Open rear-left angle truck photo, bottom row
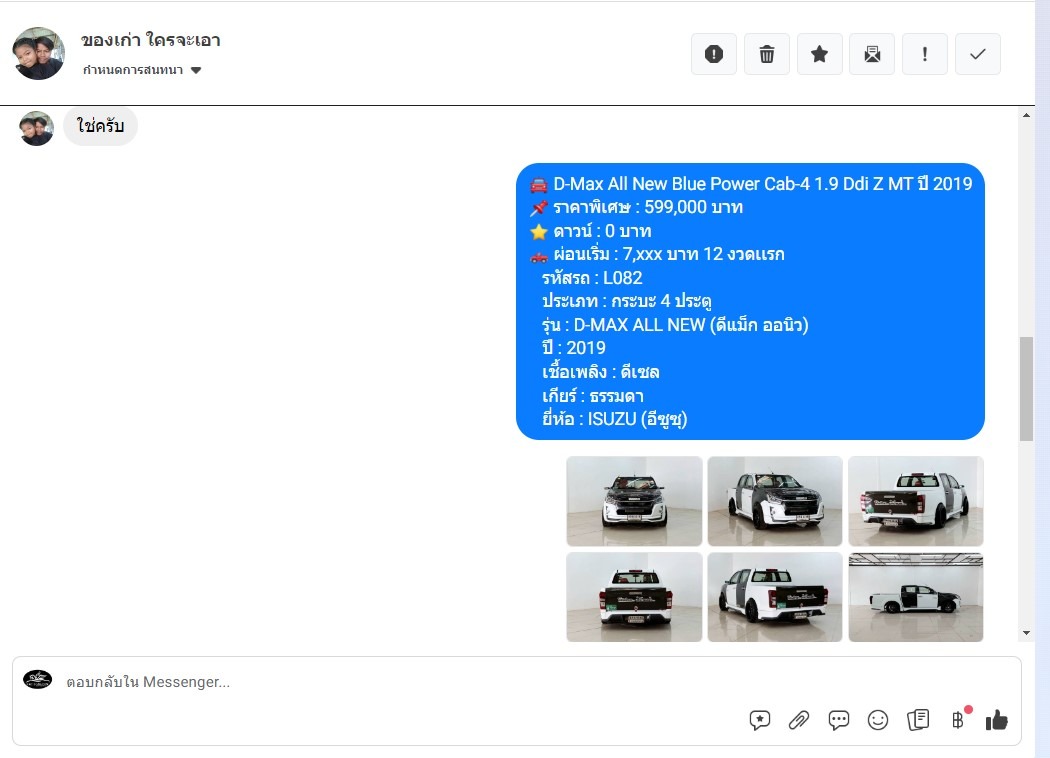The width and height of the screenshot is (1050, 758). 775,597
